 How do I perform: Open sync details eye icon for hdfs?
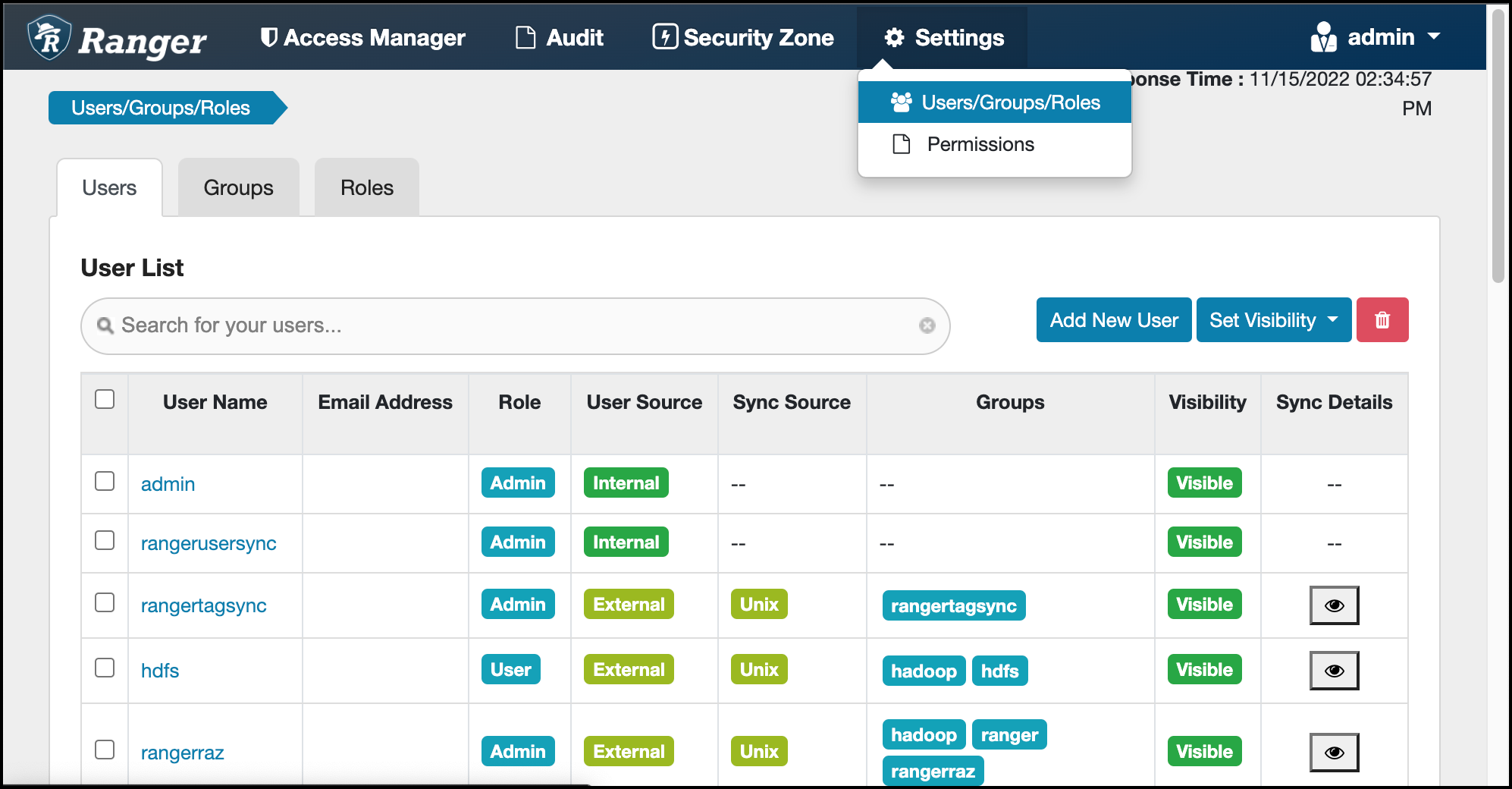pyautogui.click(x=1334, y=671)
